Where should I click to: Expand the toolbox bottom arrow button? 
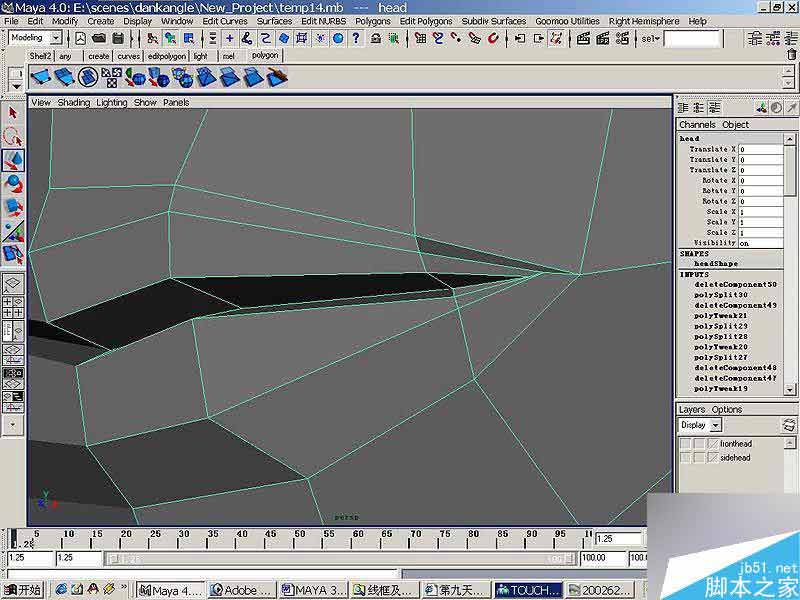[x=13, y=424]
